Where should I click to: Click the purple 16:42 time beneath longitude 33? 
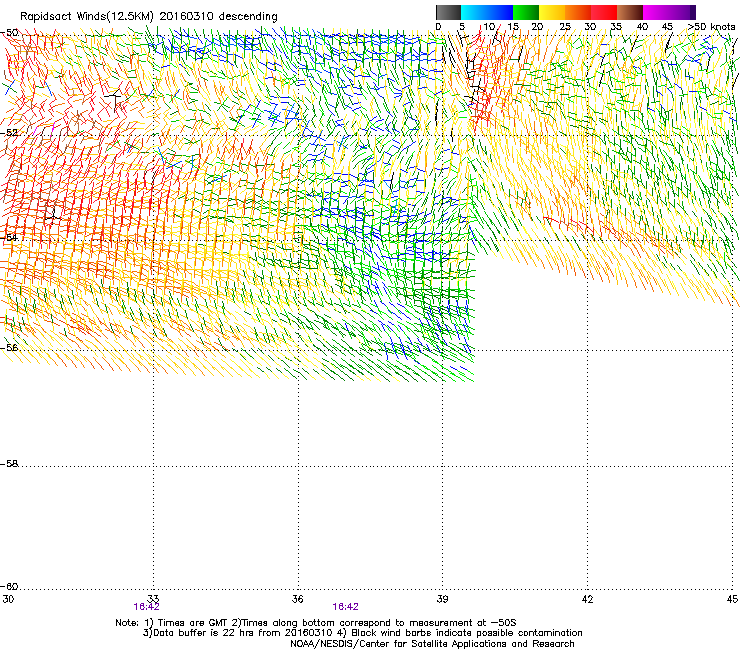(146, 607)
